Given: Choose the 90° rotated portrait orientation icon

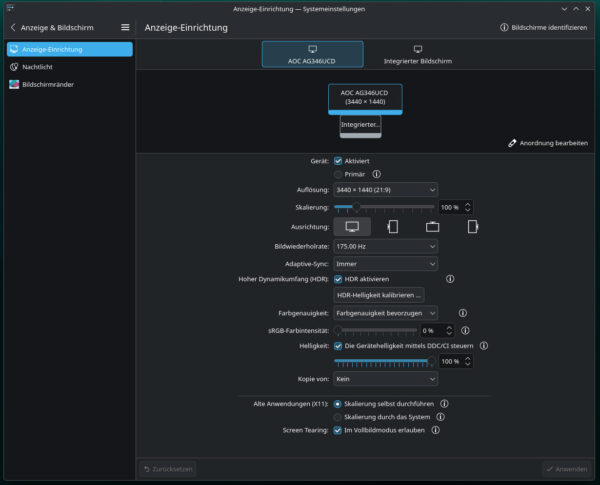Looking at the screenshot, I should coord(393,226).
